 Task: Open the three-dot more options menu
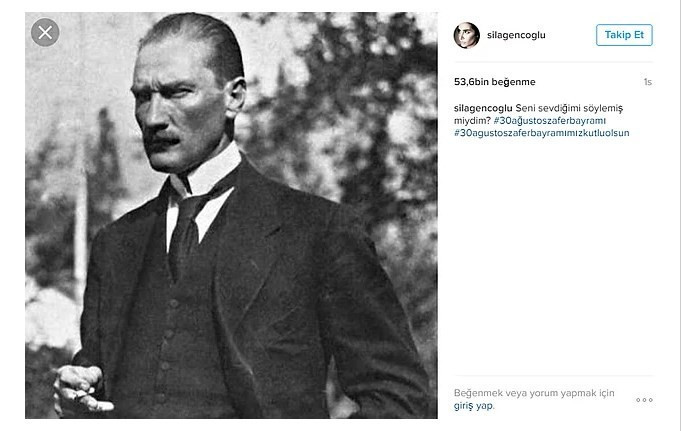pyautogui.click(x=644, y=400)
